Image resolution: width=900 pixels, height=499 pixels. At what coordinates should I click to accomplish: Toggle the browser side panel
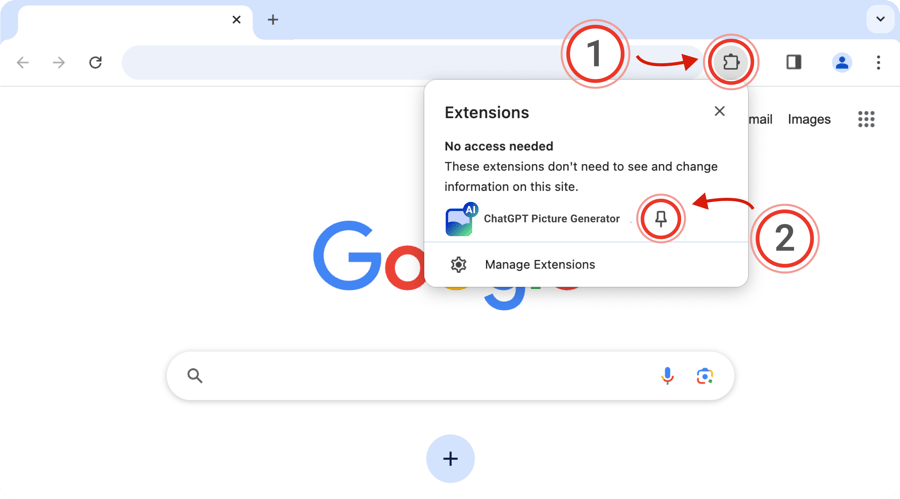tap(794, 62)
